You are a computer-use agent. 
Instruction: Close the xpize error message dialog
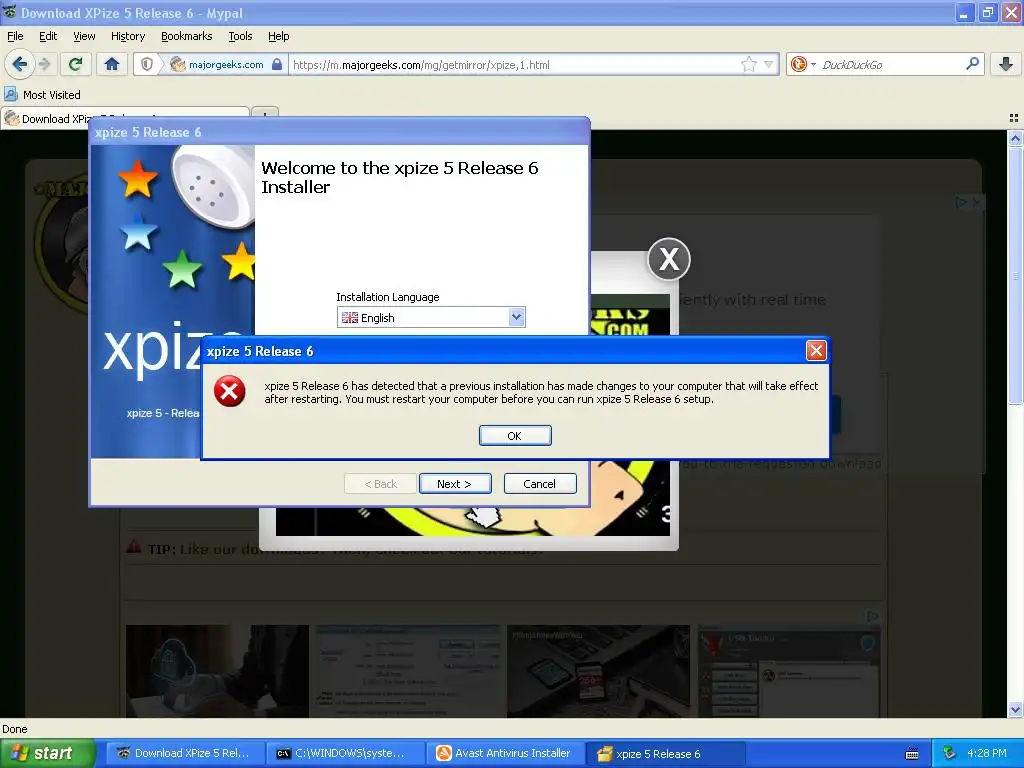click(x=816, y=351)
